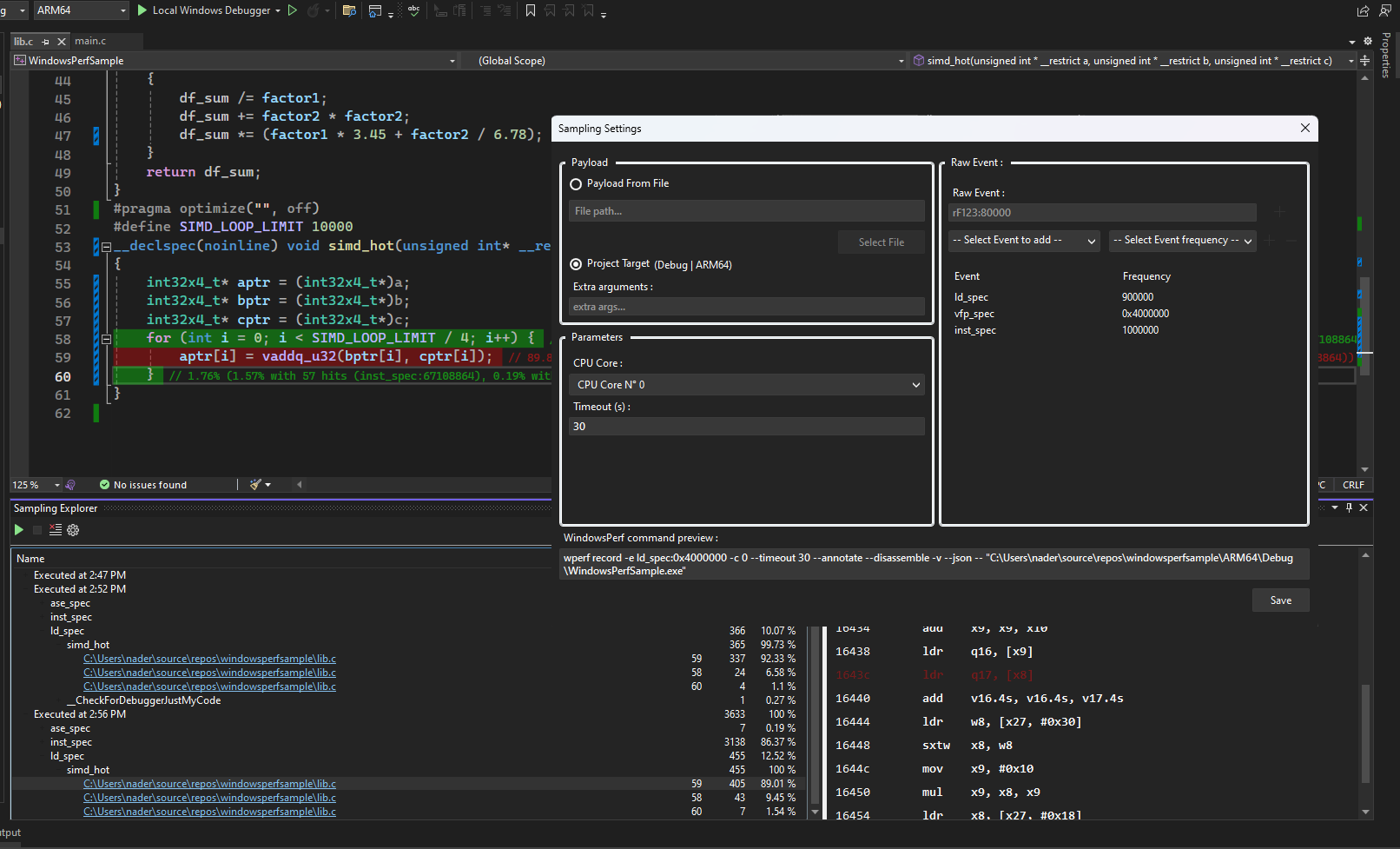Click the Save button in Sampling Settings
This screenshot has width=1400, height=849.
(1280, 600)
